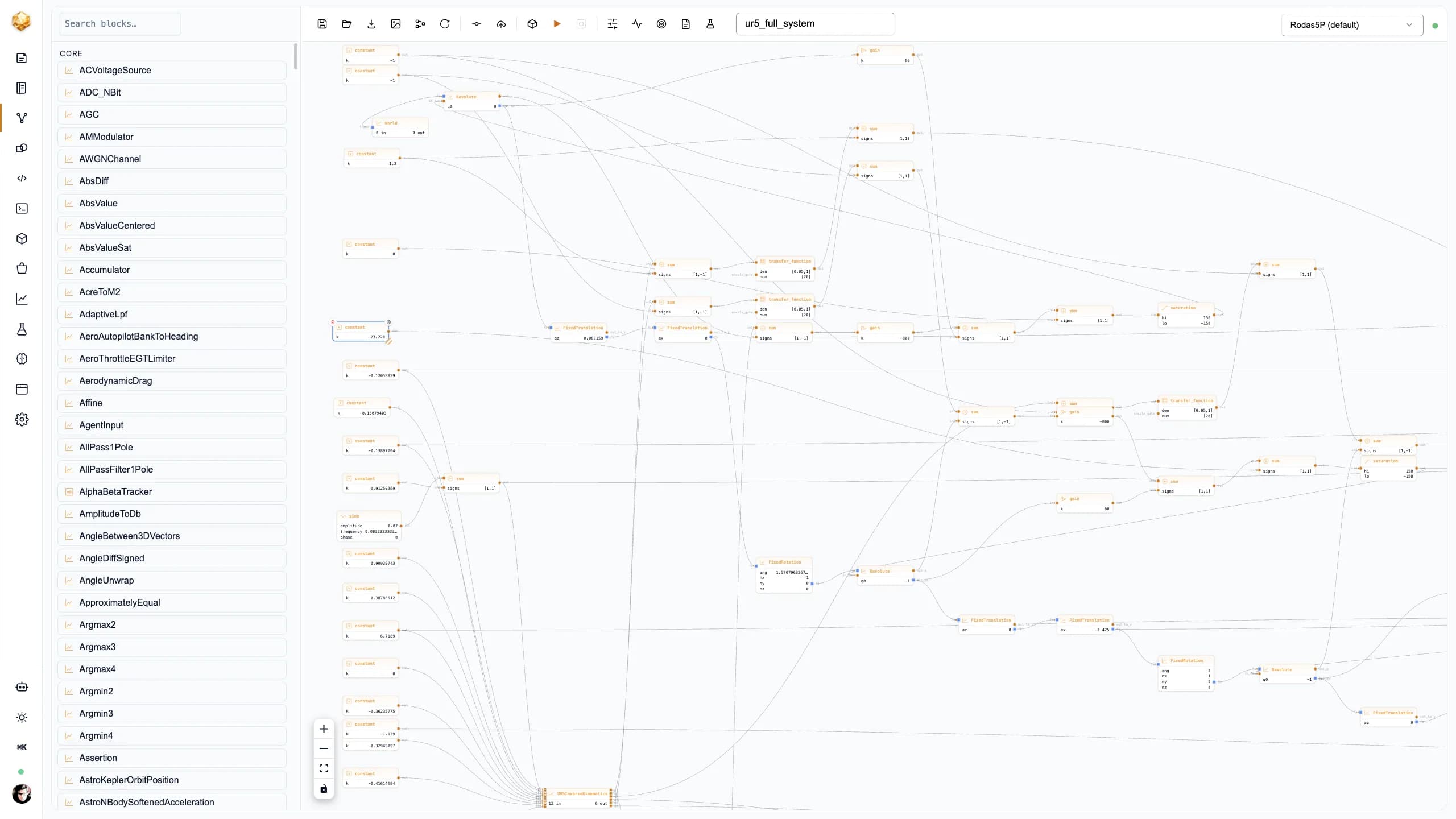Select the AeroAutopilotBankToHeading block
This screenshot has height=819, width=1456.
[172, 337]
